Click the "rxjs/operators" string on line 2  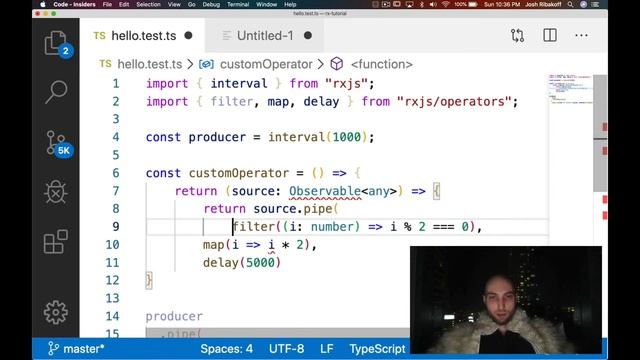coord(453,102)
